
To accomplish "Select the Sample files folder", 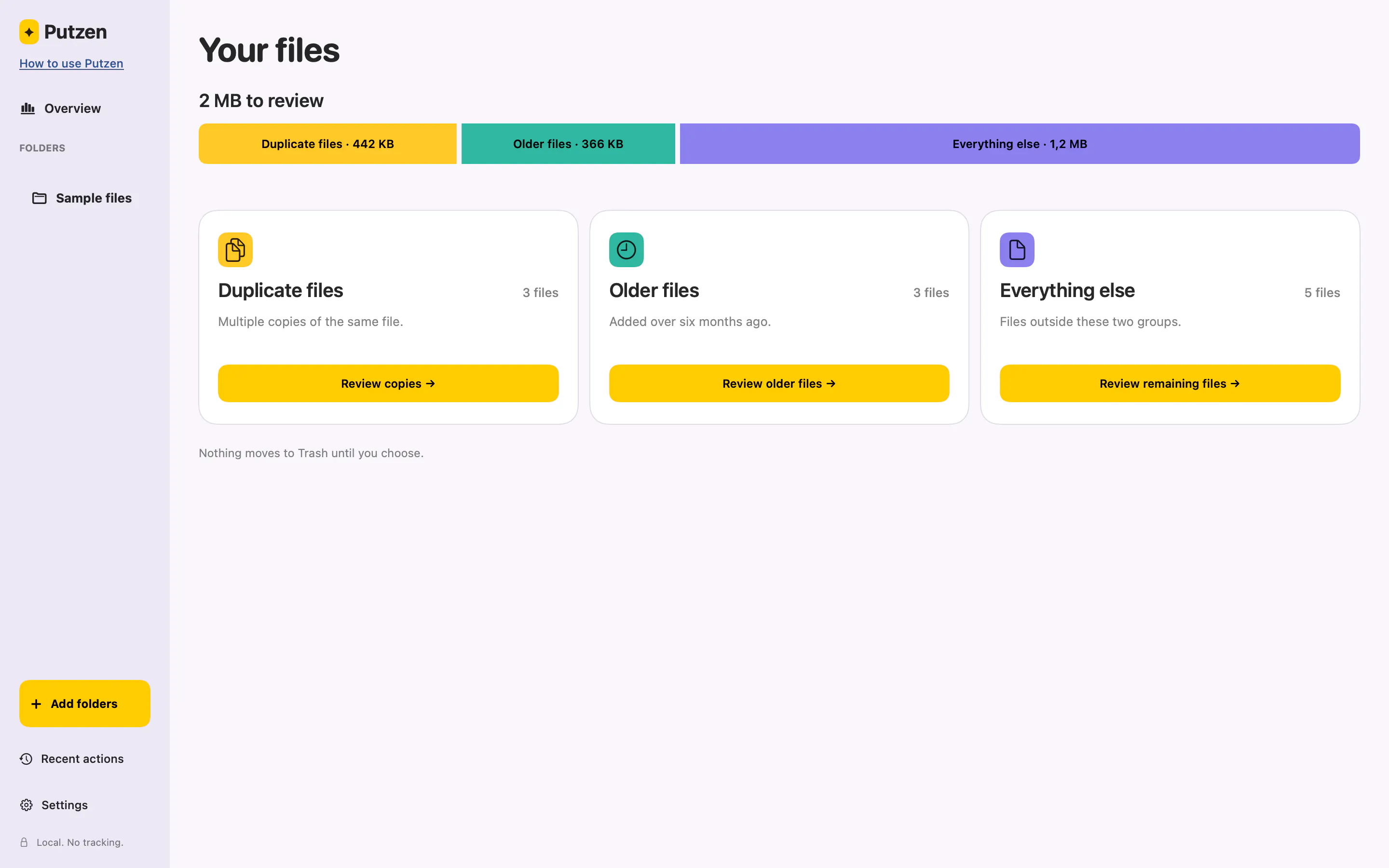I will (85, 198).
